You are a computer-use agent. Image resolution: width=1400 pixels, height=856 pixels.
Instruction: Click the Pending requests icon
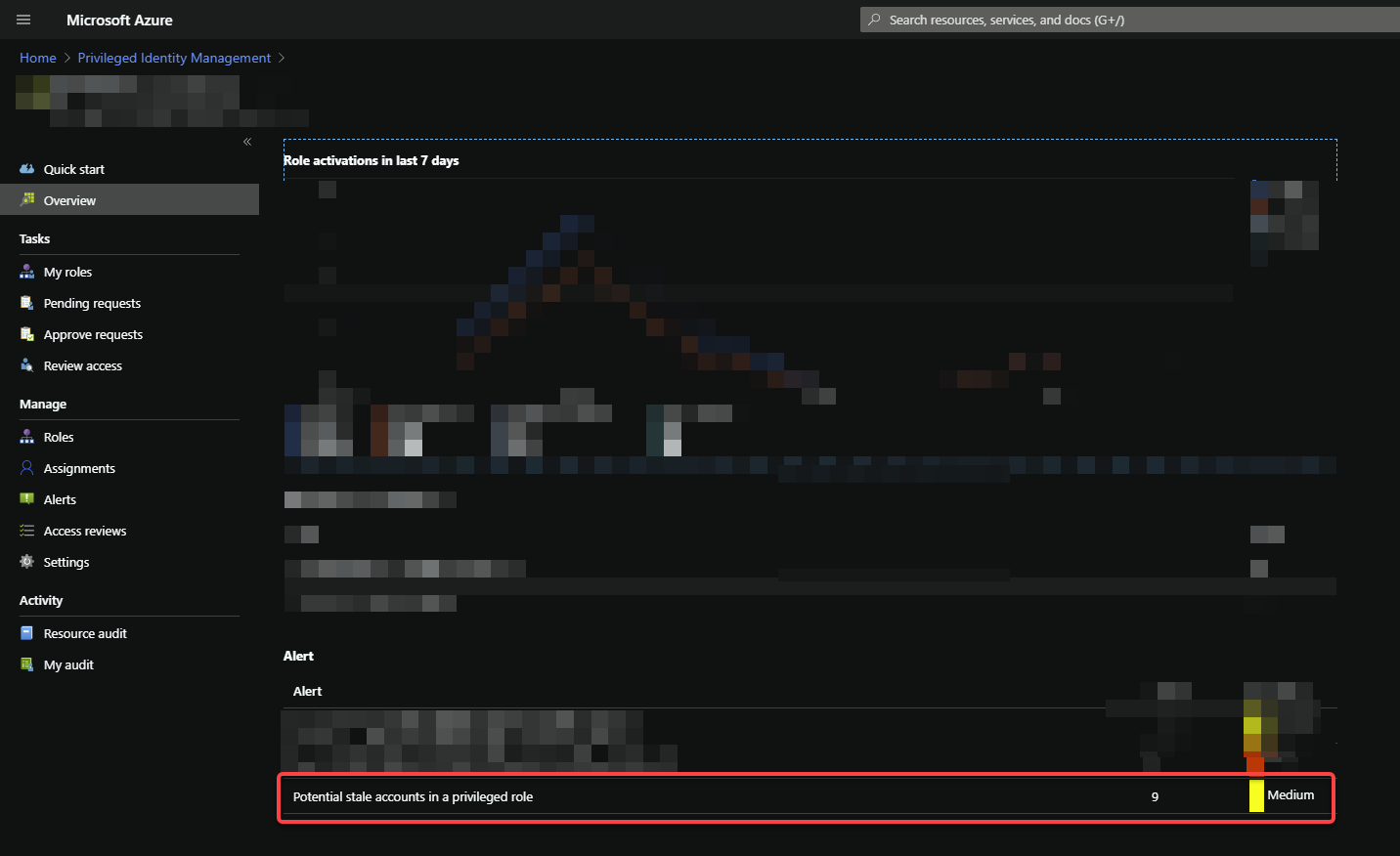click(26, 303)
